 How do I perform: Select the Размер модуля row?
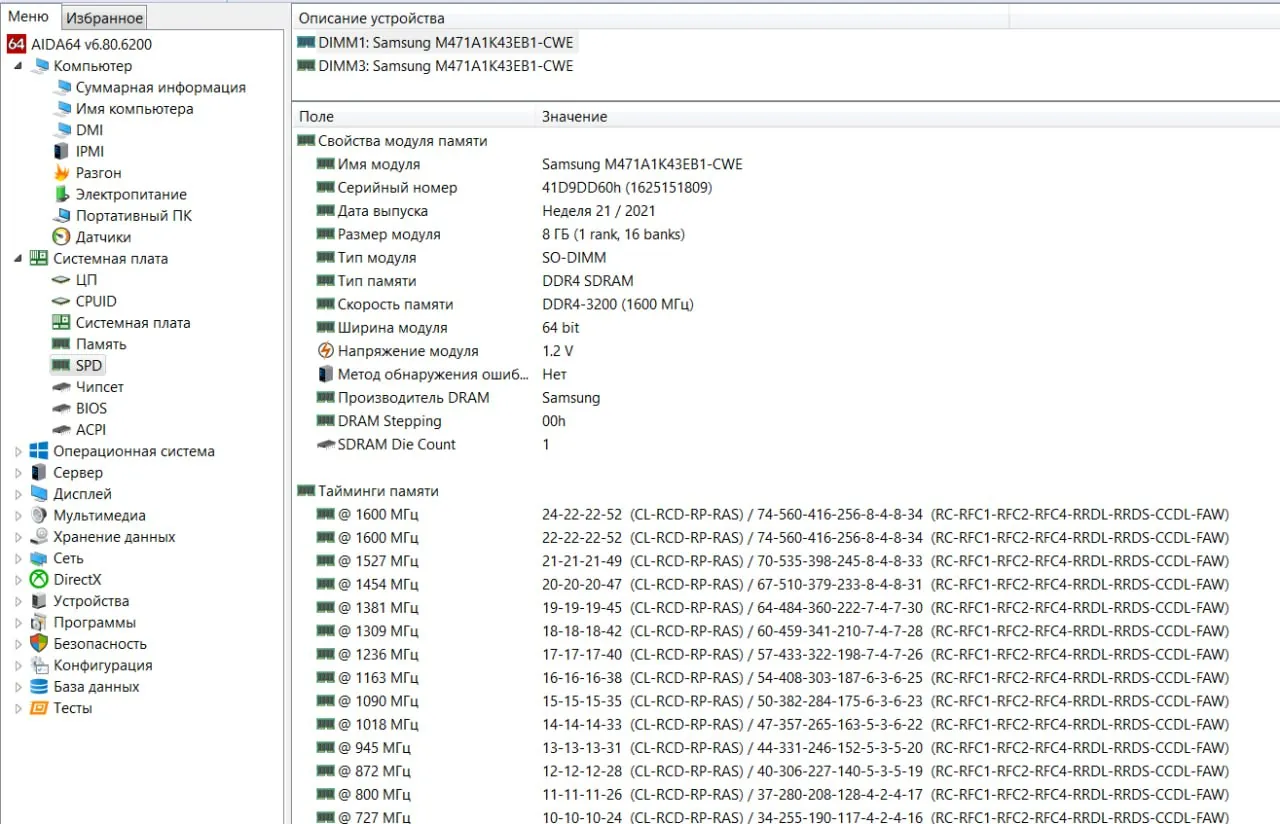[786, 234]
